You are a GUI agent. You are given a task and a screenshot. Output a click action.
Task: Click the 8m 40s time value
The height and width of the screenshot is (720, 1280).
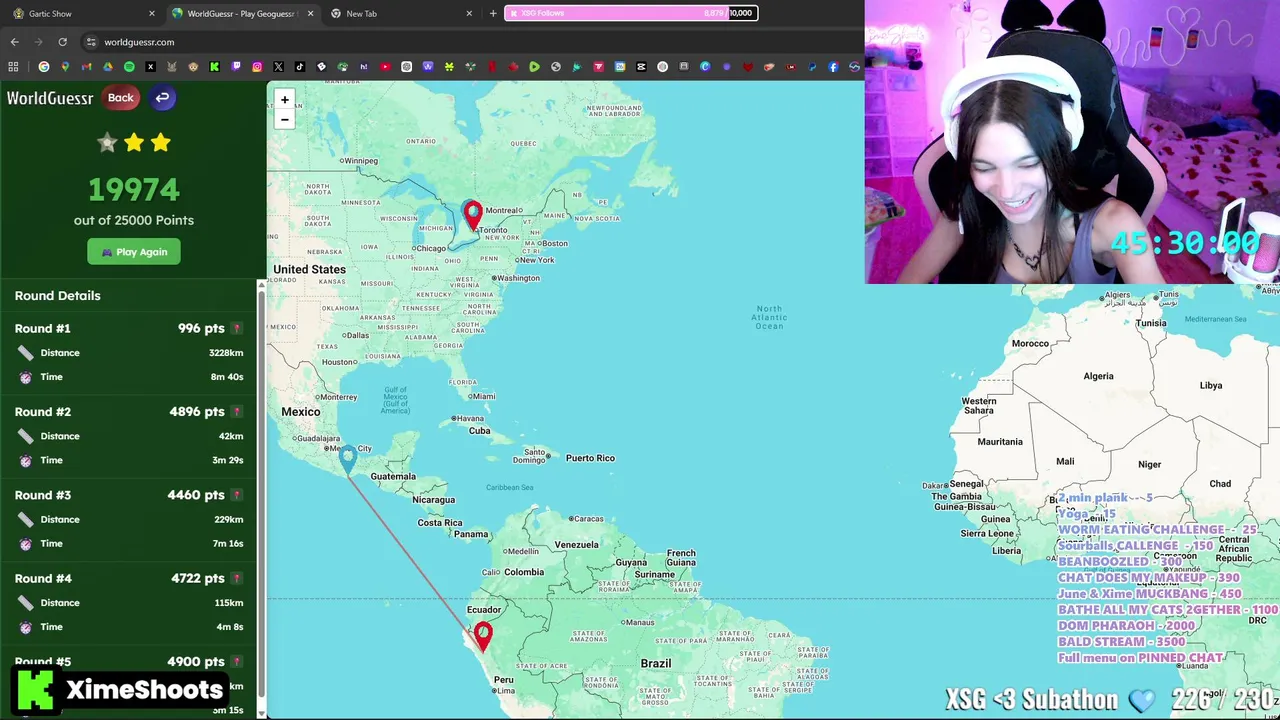[227, 377]
